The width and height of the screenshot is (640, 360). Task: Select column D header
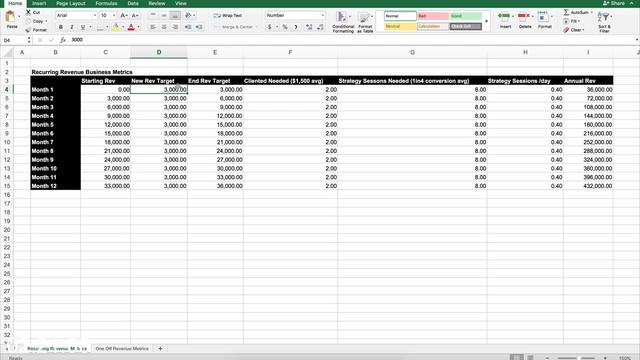point(159,52)
